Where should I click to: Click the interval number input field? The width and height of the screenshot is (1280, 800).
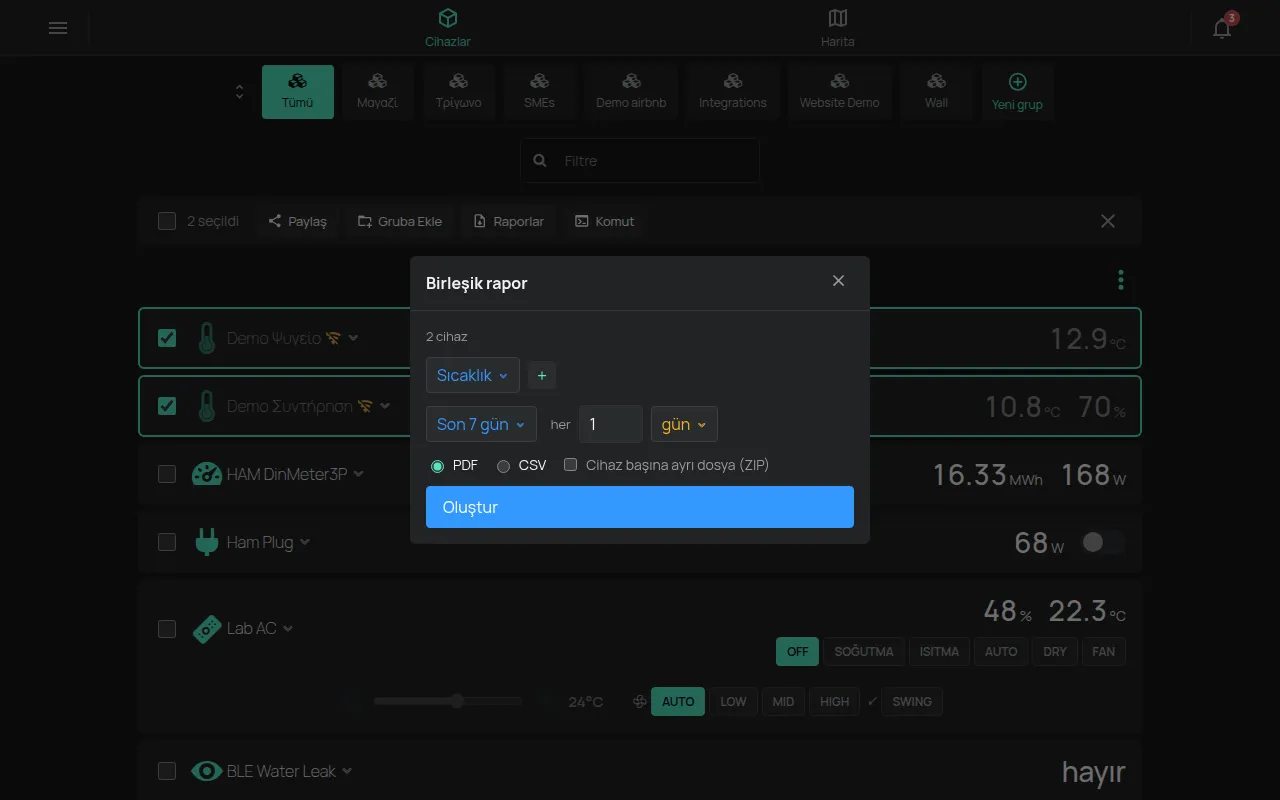611,424
